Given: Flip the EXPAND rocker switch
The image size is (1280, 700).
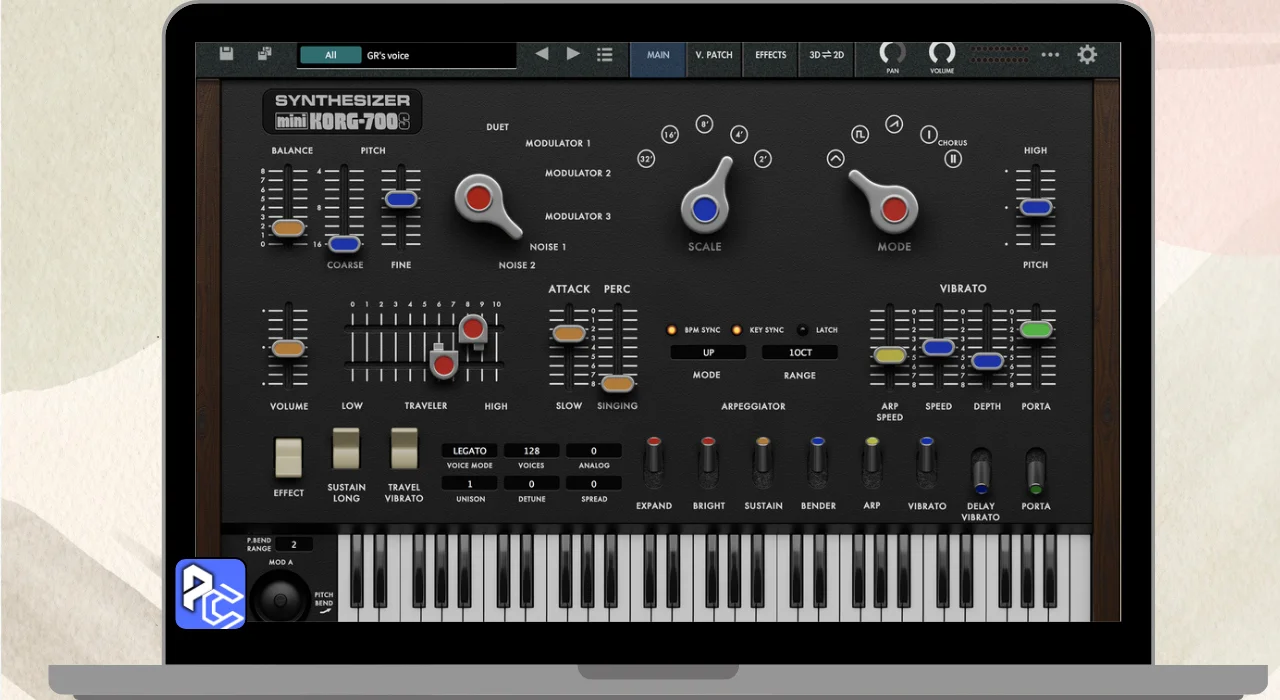Looking at the screenshot, I should point(654,459).
